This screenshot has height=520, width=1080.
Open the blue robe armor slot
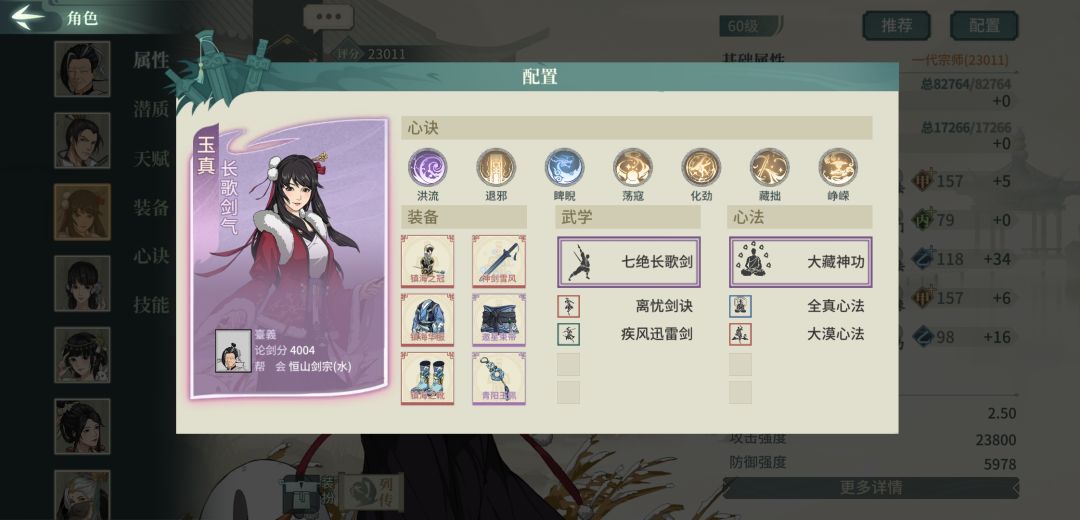point(428,320)
